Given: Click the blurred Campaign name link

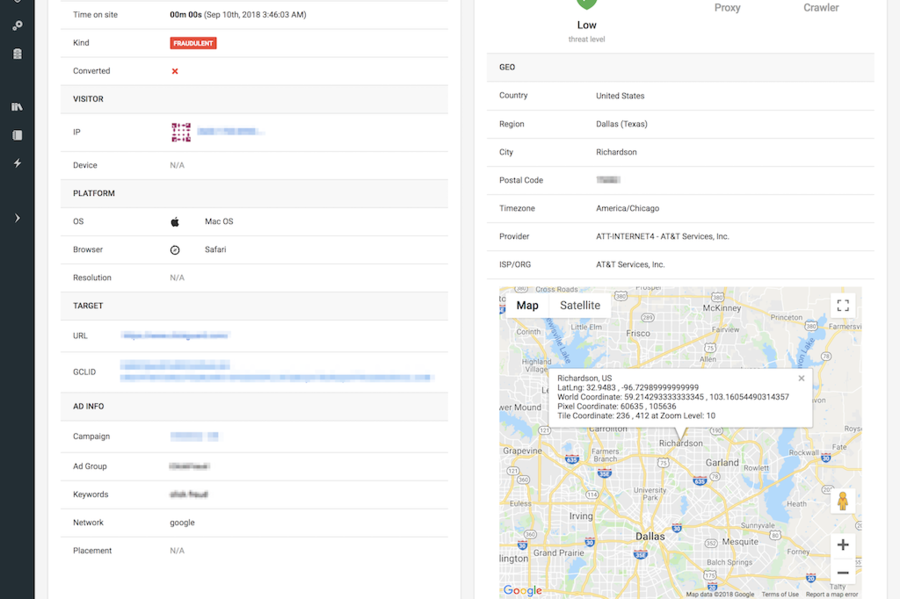Looking at the screenshot, I should [193, 437].
